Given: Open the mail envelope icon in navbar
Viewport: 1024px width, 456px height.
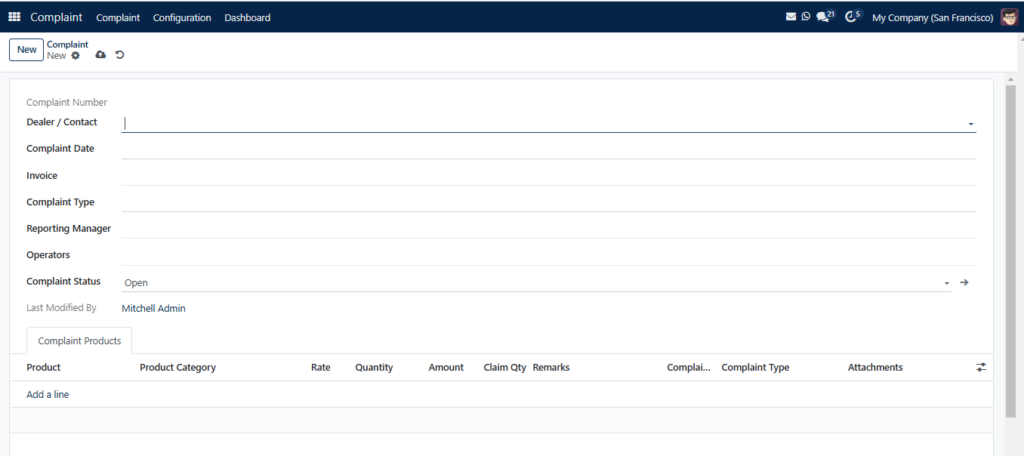Looking at the screenshot, I should 791,17.
